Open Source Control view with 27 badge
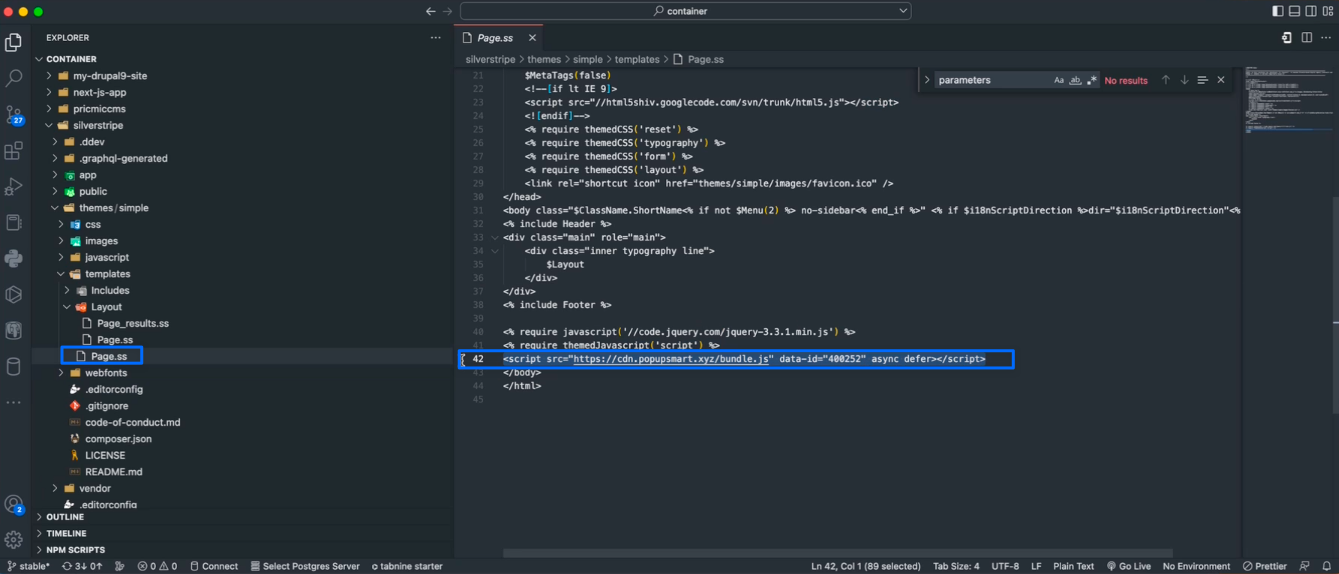 click(x=14, y=114)
